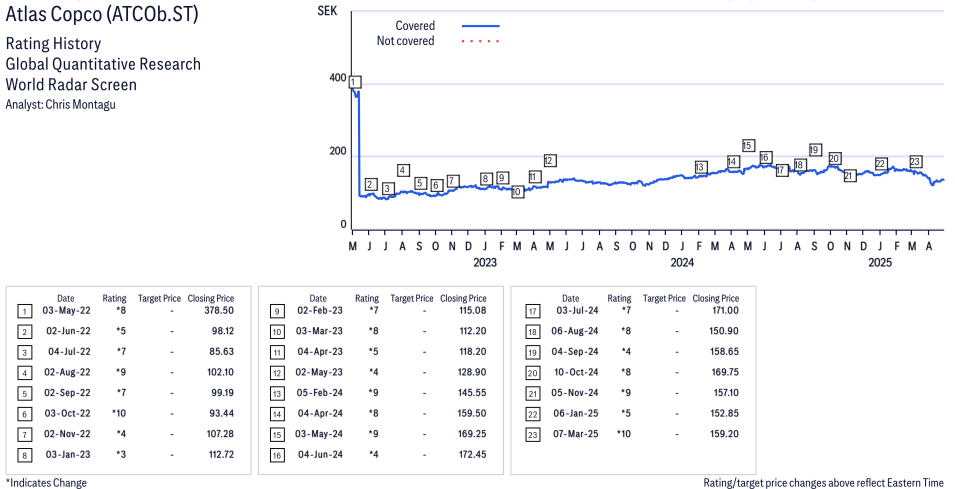
Task: Click 'Closing Price' header in the first table
Action: pyautogui.click(x=211, y=298)
